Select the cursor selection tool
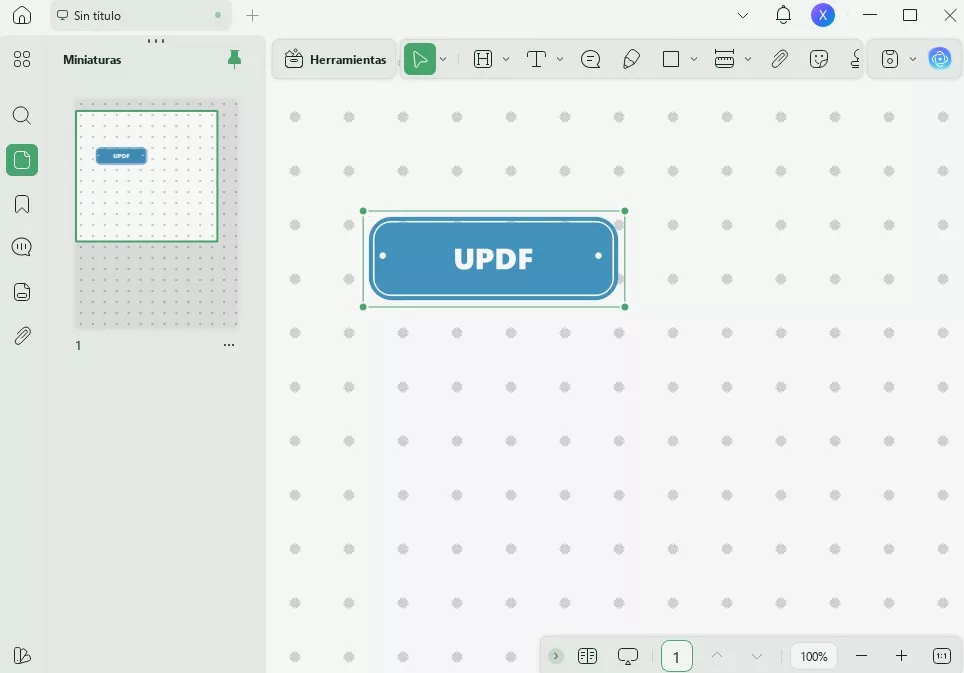The image size is (964, 673). 420,59
